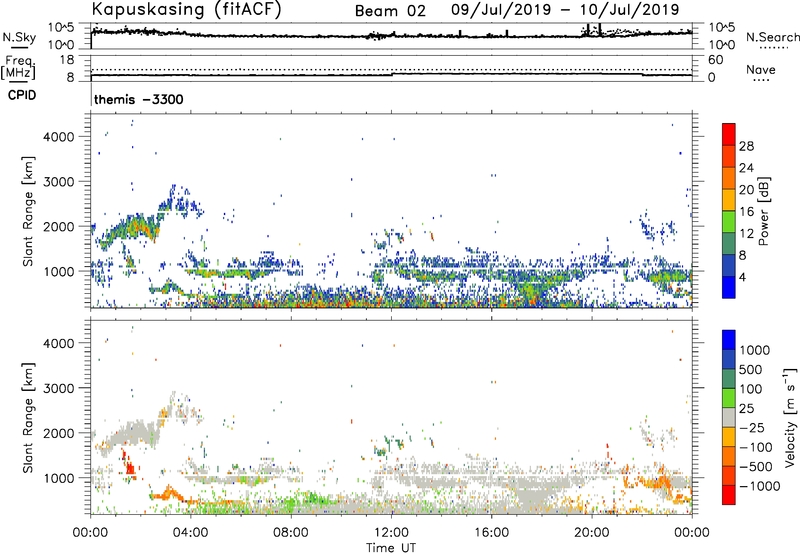Click the 'Time UT' axis label
This screenshot has width=800, height=554.
click(x=391, y=548)
